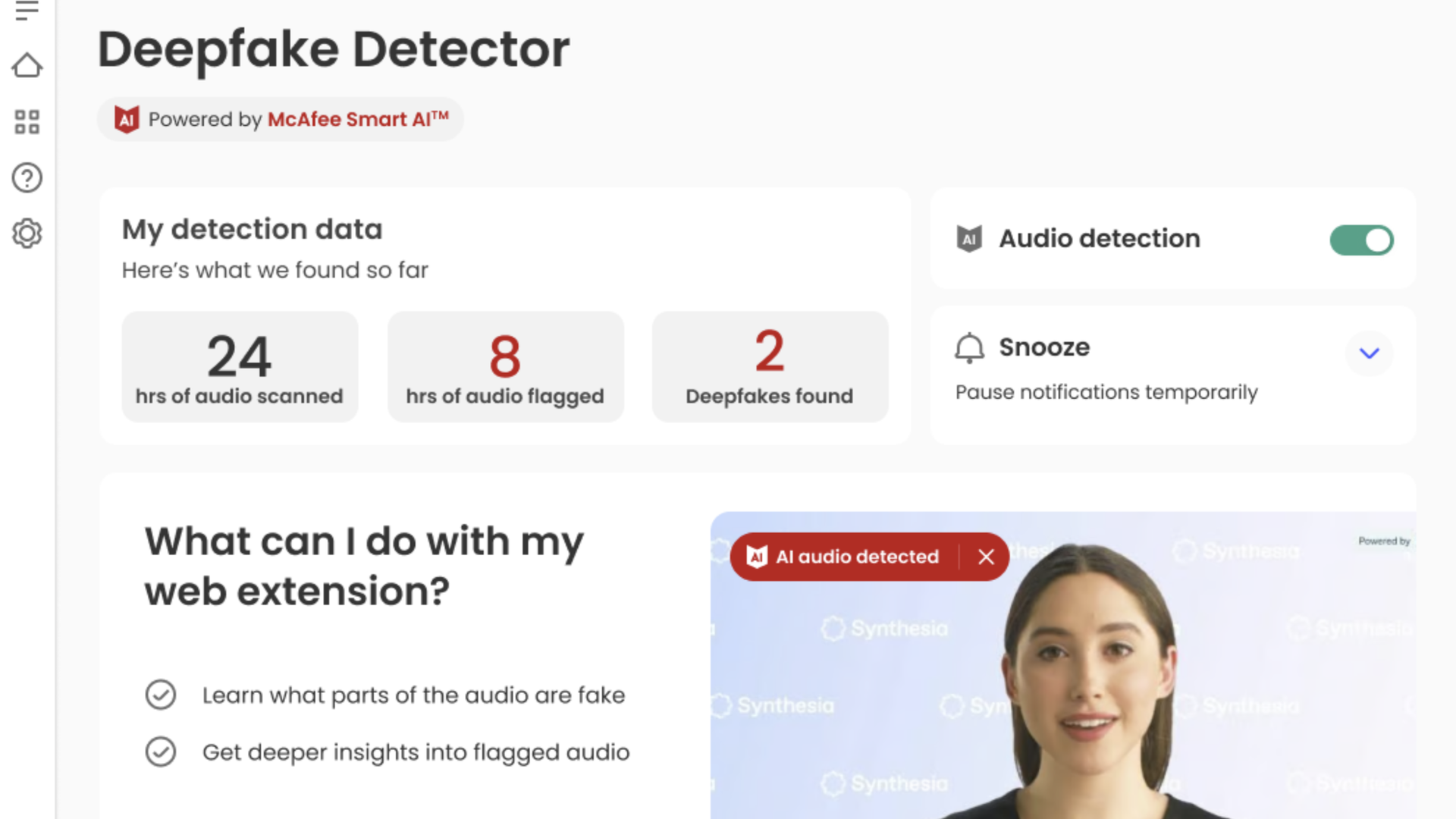Open the home icon in the sidebar
The height and width of the screenshot is (819, 1456).
[27, 67]
